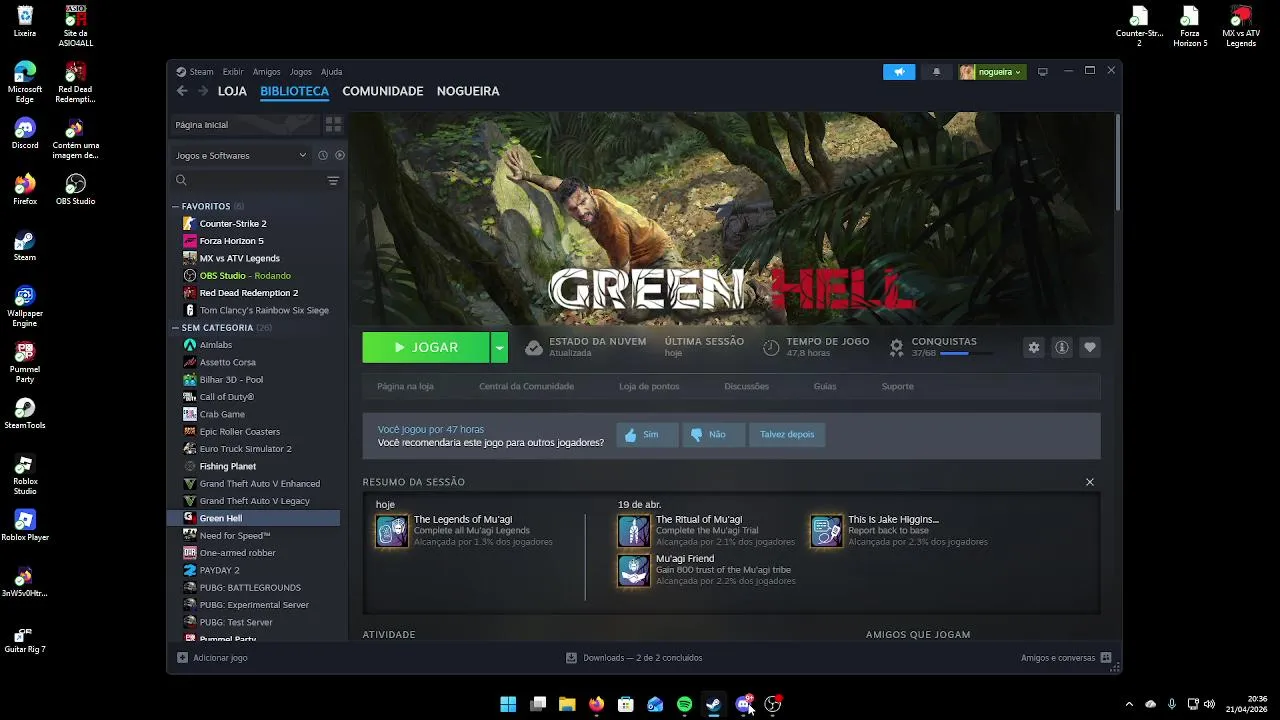Image resolution: width=1280 pixels, height=720 pixels.
Task: Click Mu'agi Friend achievement icon
Action: click(634, 570)
